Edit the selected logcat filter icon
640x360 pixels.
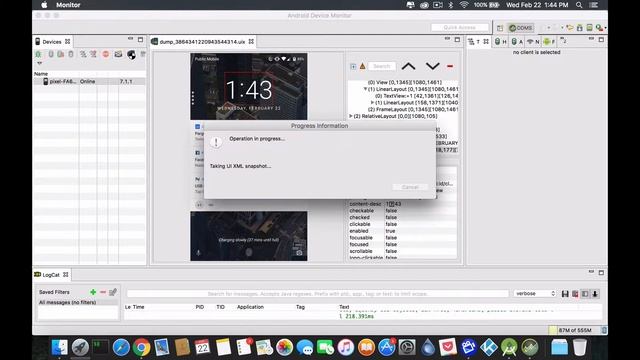113,292
